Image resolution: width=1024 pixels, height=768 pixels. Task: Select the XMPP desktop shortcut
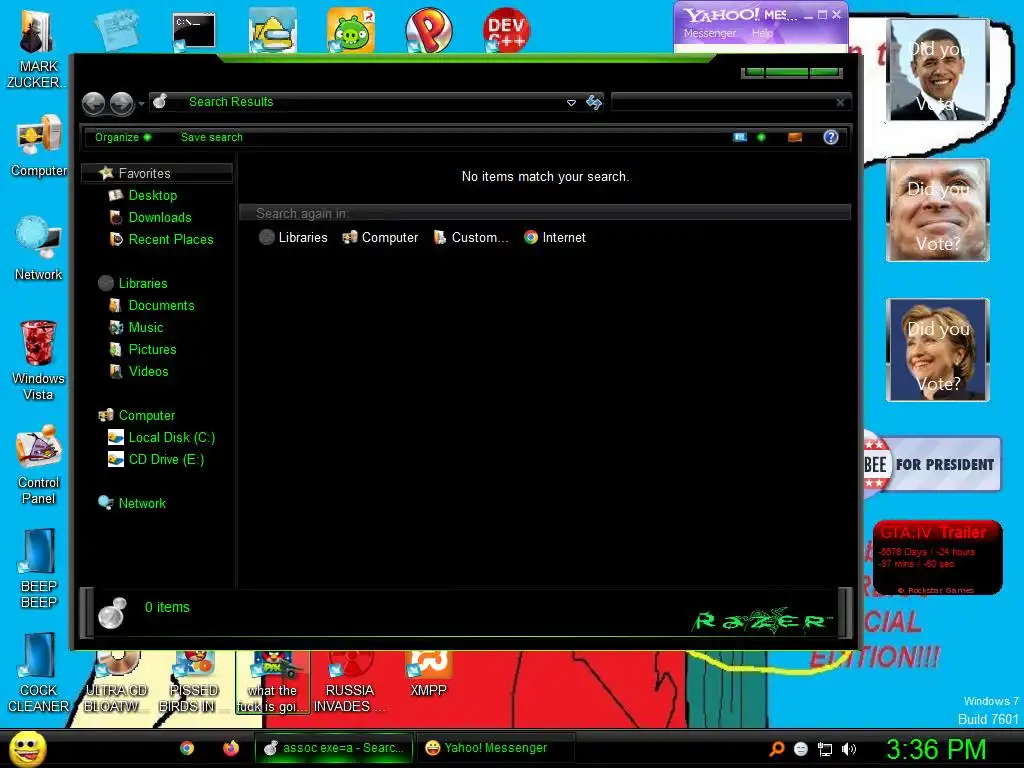coord(428,674)
